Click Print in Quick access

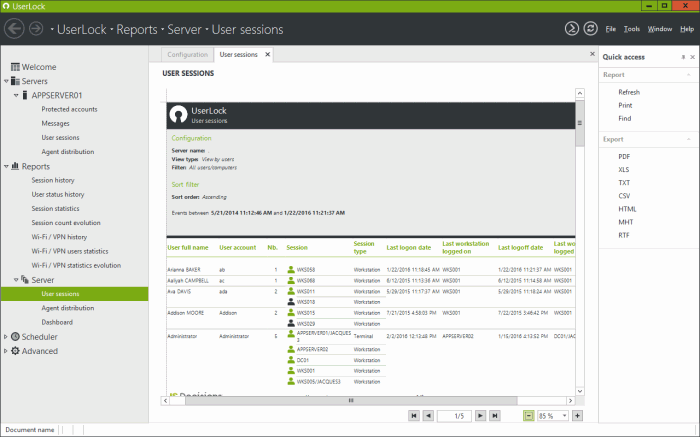[x=625, y=105]
